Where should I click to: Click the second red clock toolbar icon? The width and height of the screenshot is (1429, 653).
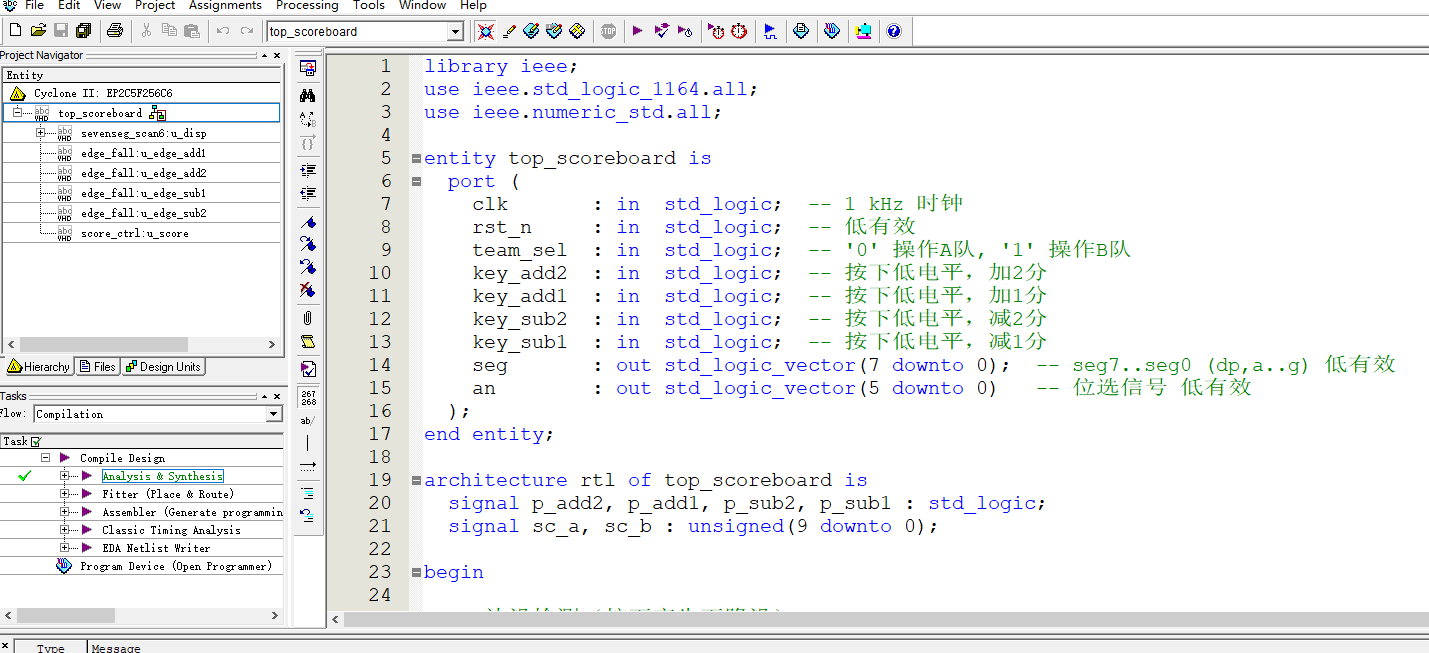[739, 31]
